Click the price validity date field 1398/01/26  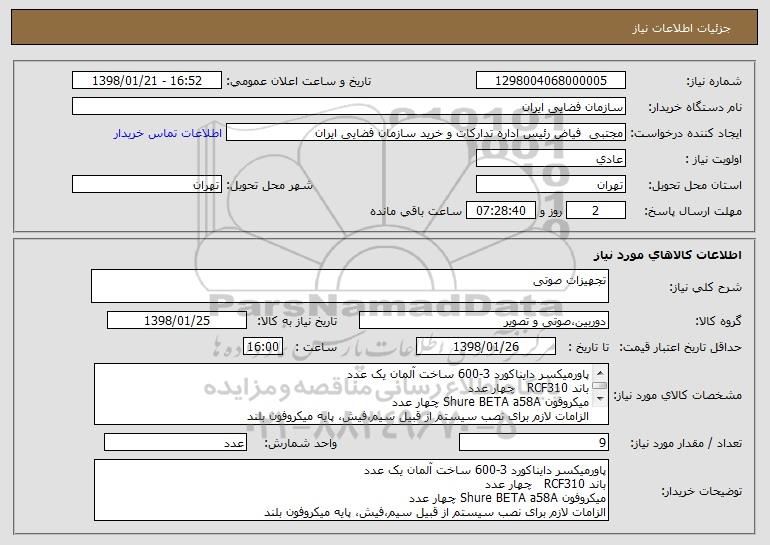coord(486,347)
